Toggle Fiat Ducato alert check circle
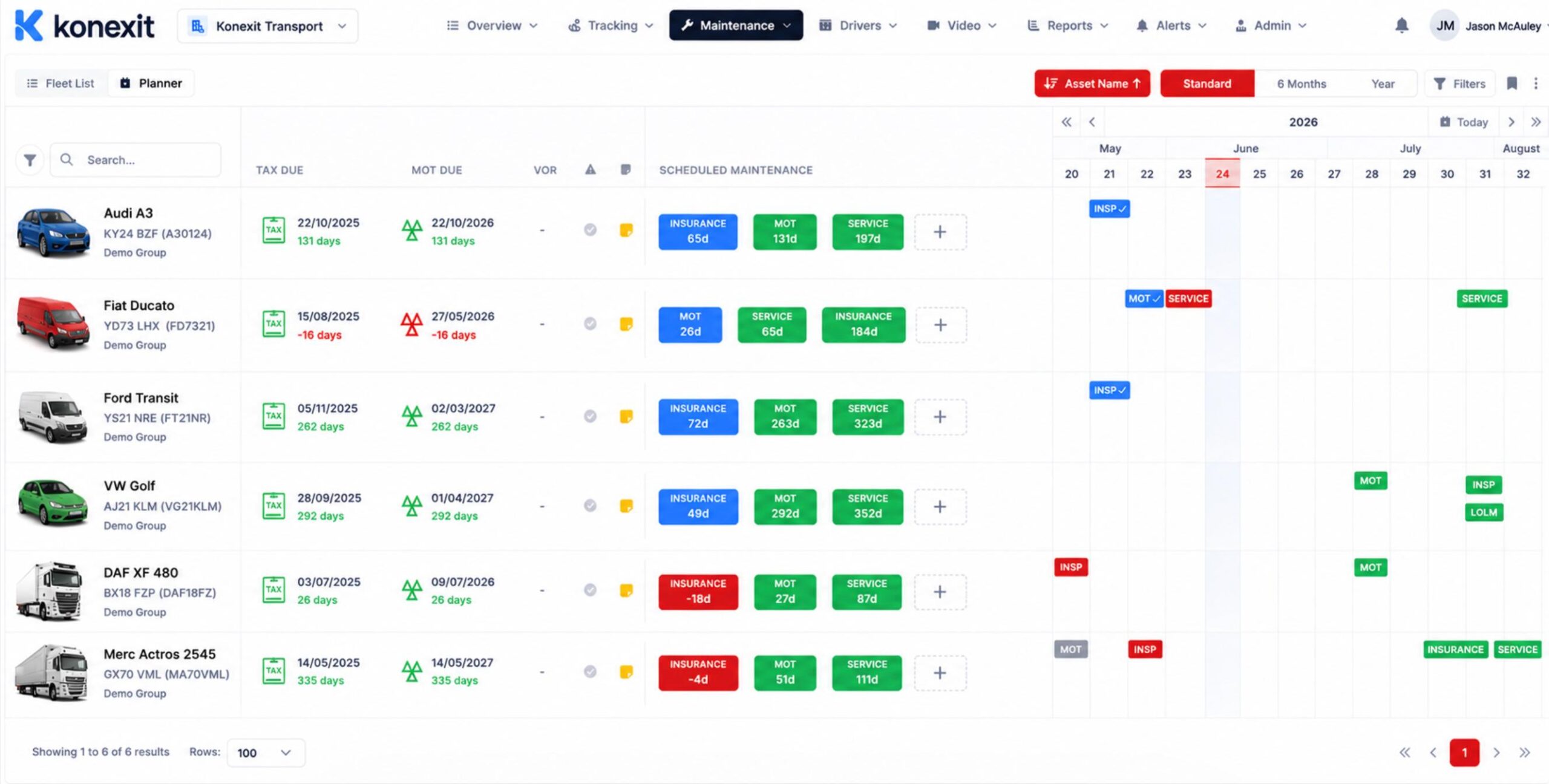The width and height of the screenshot is (1549, 784). 590,324
